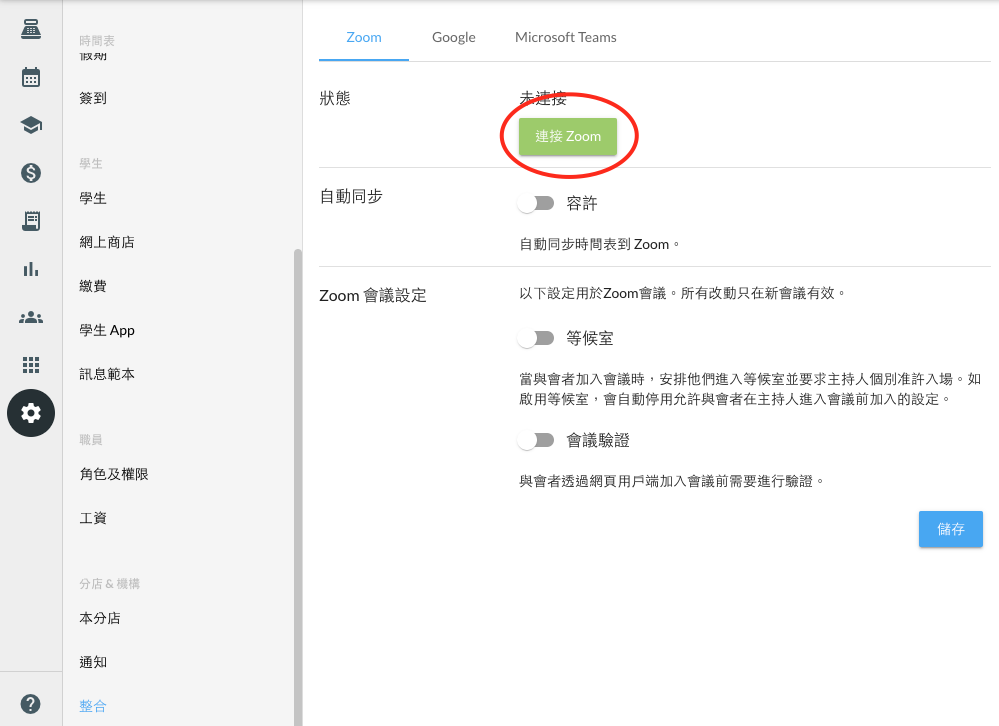Click the 連接 Zoom button

click(568, 136)
